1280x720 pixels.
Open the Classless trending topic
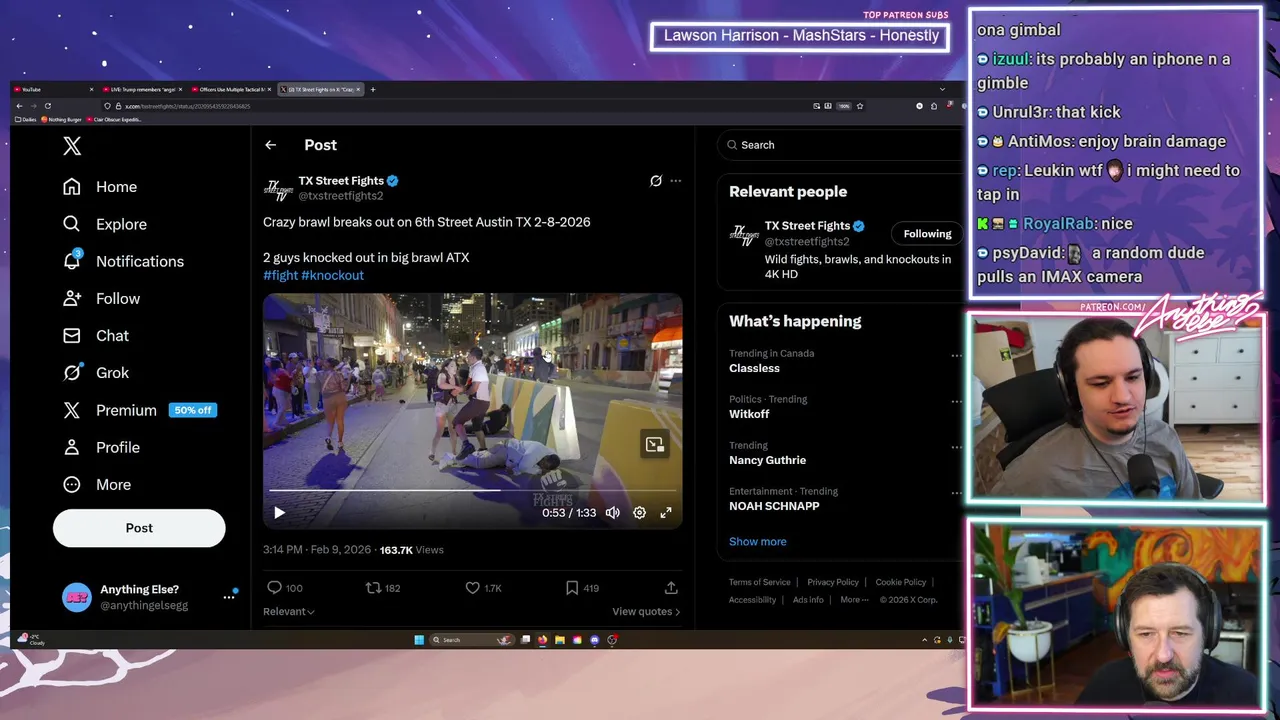coord(754,368)
